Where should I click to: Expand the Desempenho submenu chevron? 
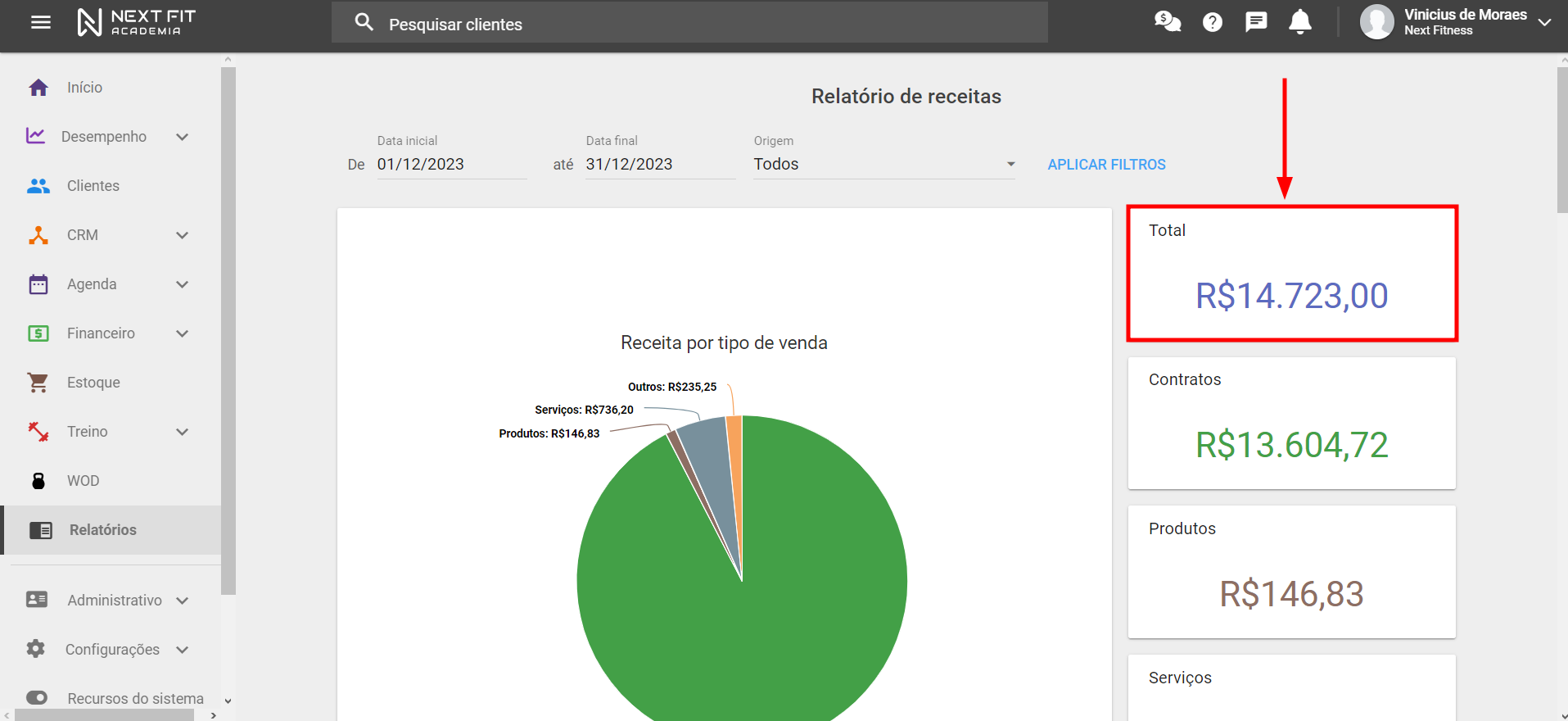[x=183, y=137]
